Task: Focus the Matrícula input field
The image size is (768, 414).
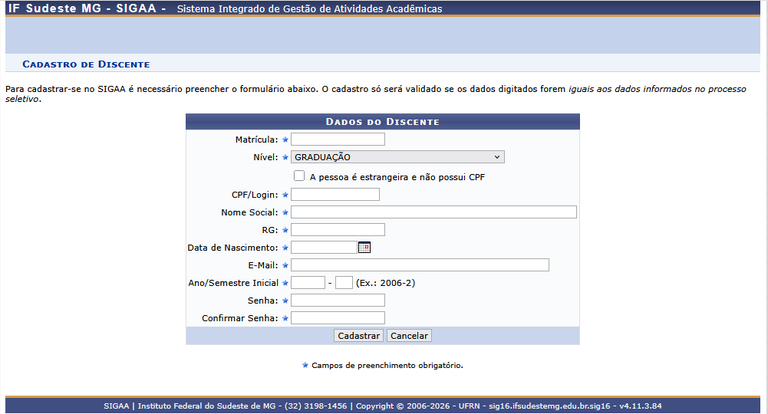Action: [x=337, y=140]
